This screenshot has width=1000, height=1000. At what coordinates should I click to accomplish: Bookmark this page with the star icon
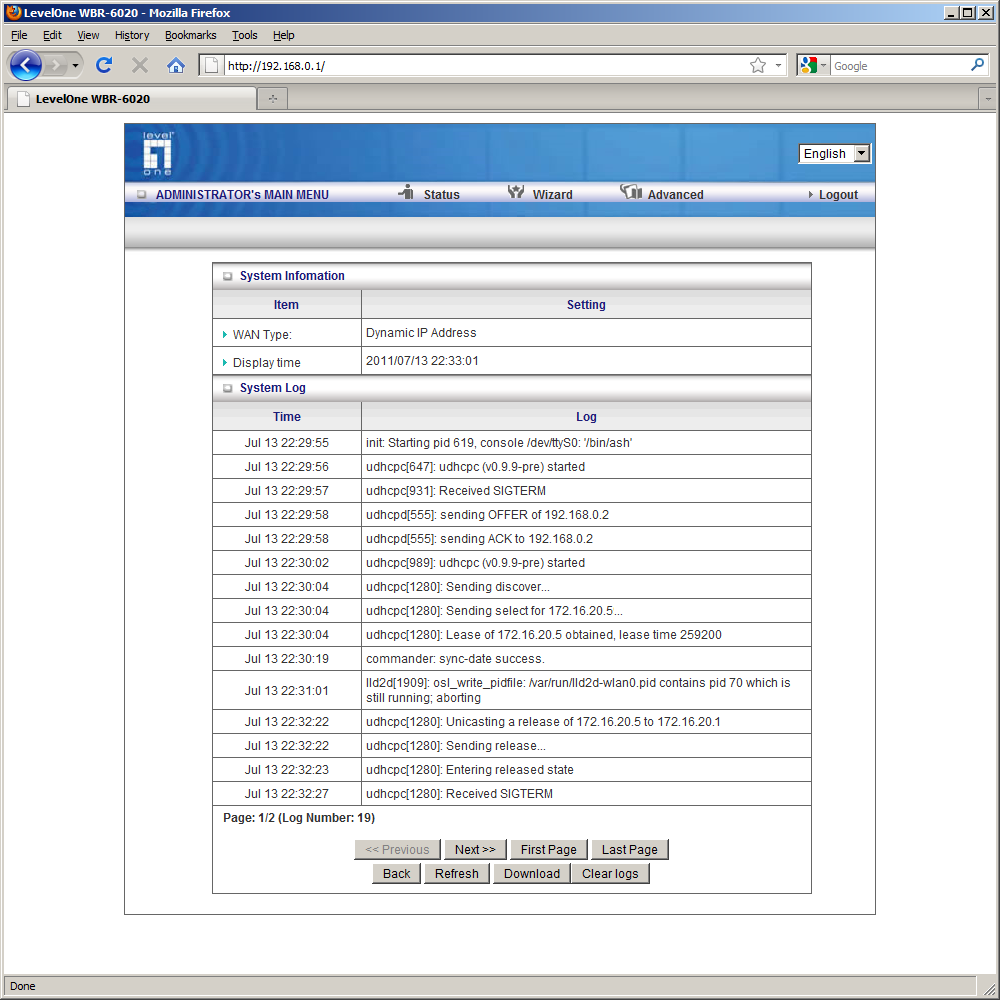point(758,65)
